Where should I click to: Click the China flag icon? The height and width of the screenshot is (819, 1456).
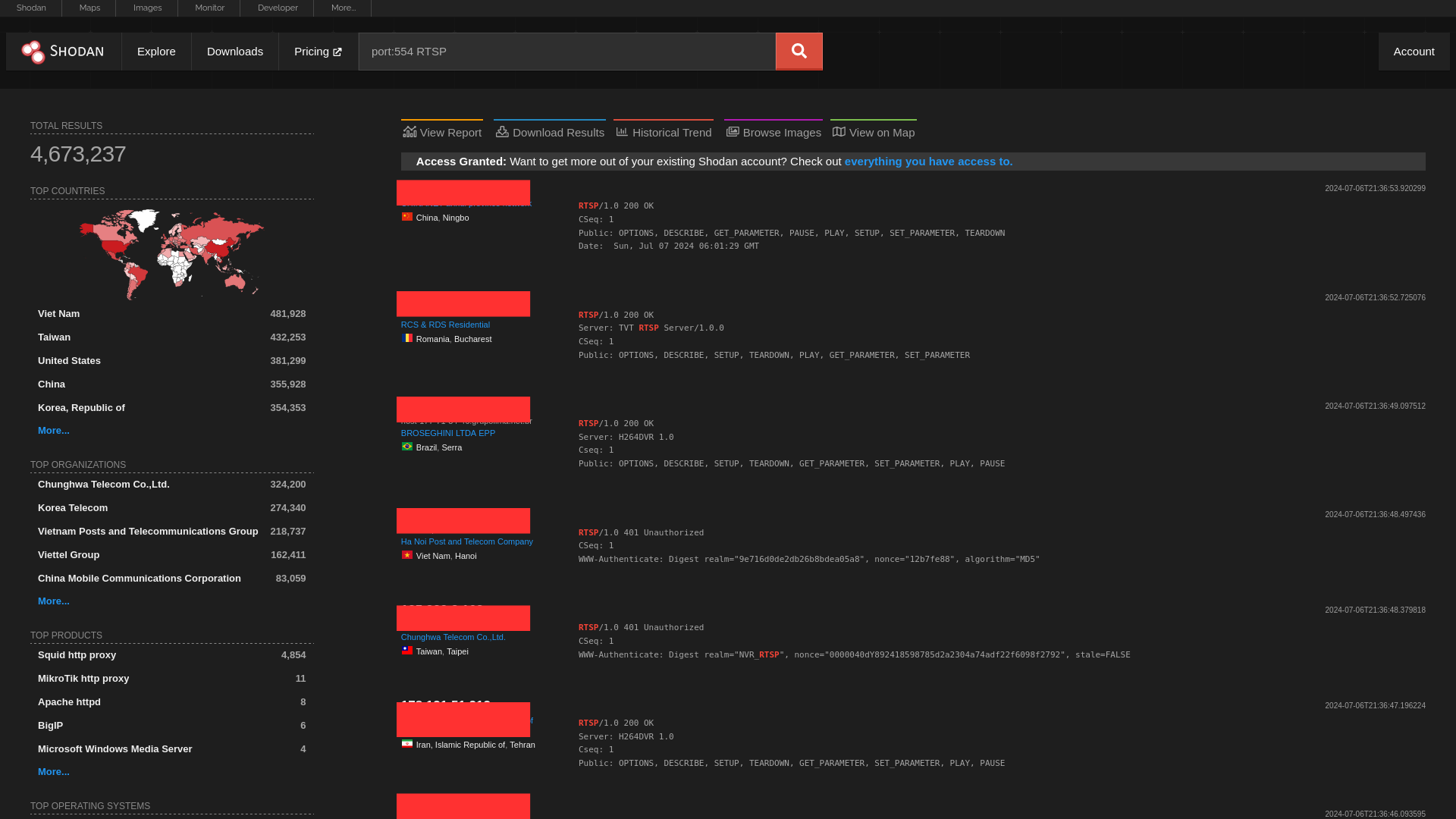(407, 217)
